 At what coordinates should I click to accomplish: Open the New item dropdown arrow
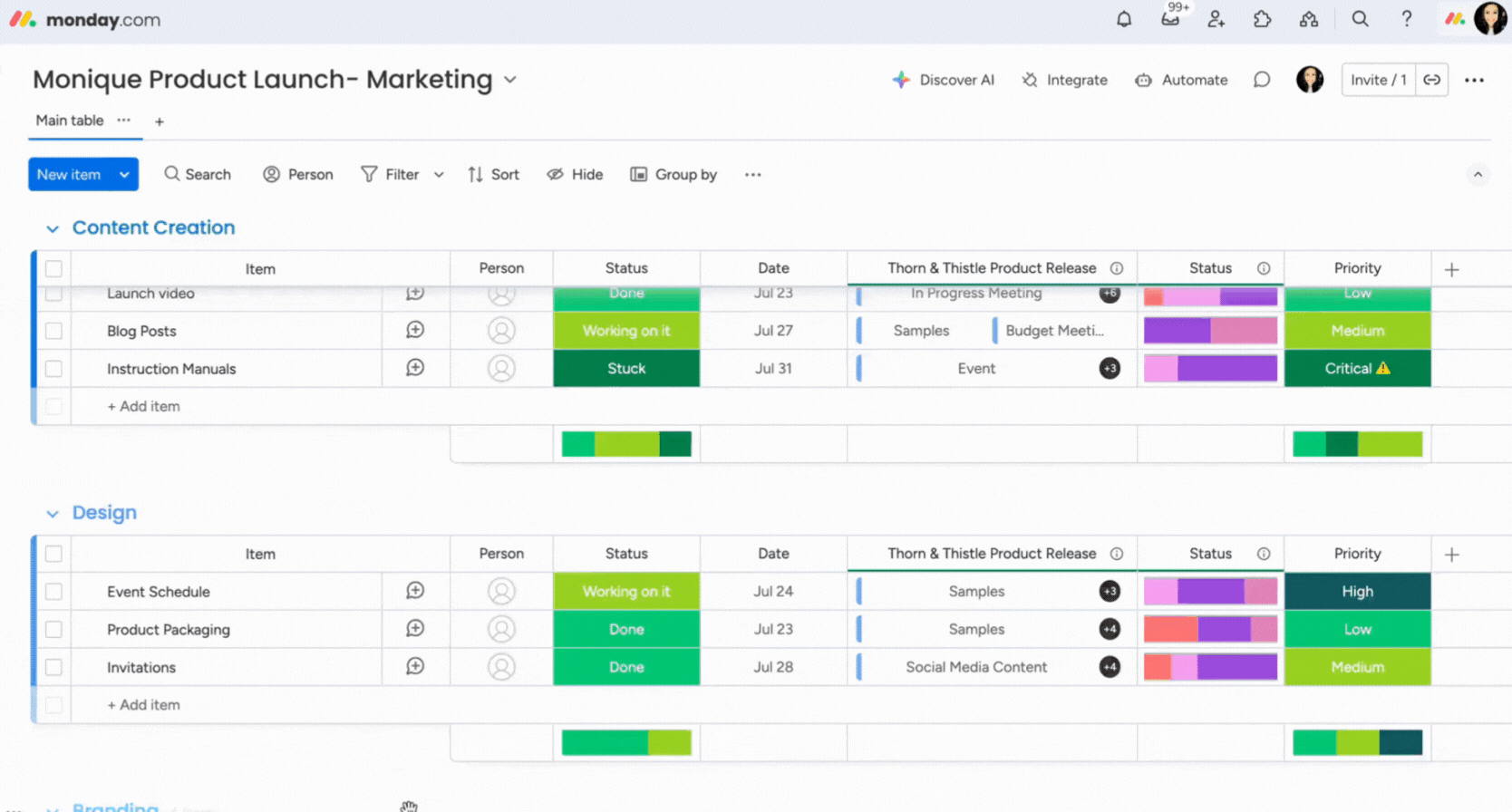point(124,175)
